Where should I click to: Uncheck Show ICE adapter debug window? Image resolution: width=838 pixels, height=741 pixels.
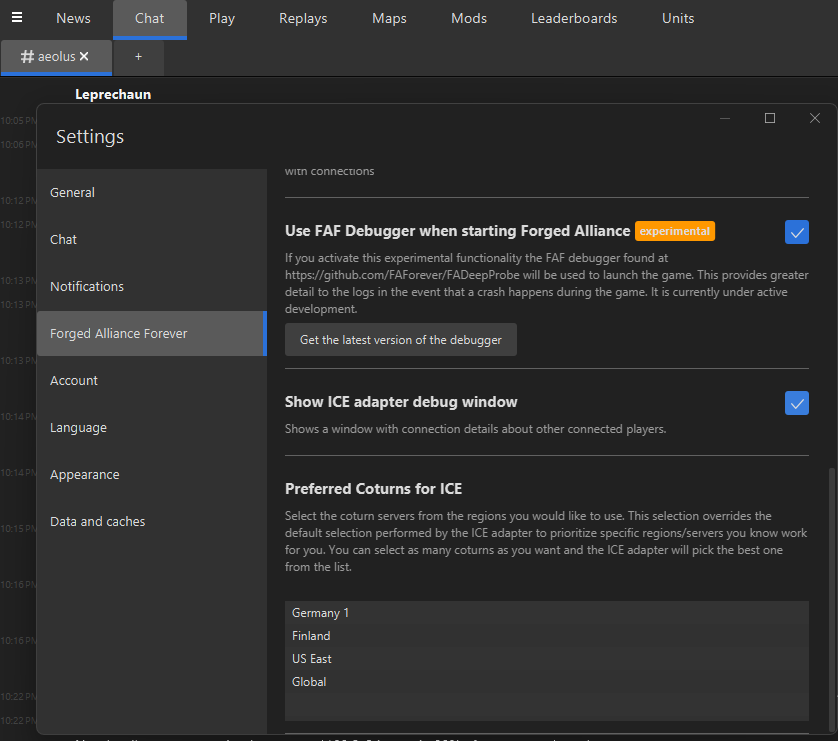click(x=796, y=403)
